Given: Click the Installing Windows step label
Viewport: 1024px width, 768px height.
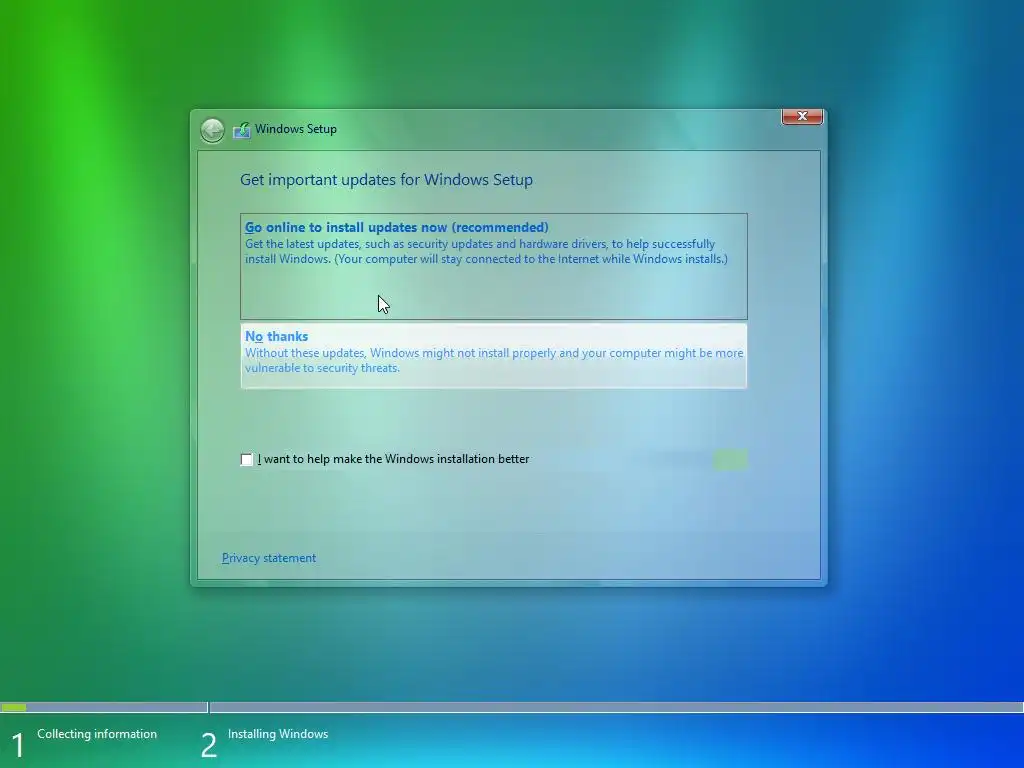Looking at the screenshot, I should [x=278, y=734].
